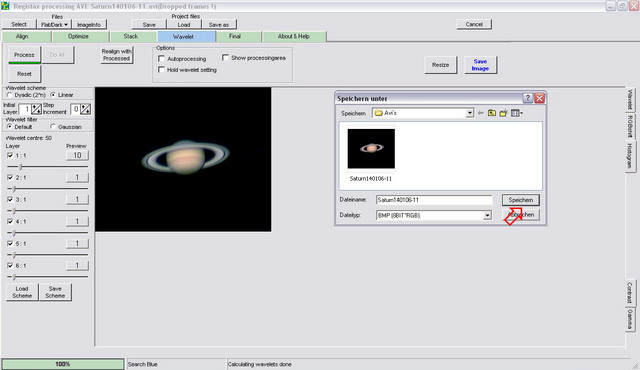
Task: Adjust the Initial Layer stepper icon
Action: [36, 109]
